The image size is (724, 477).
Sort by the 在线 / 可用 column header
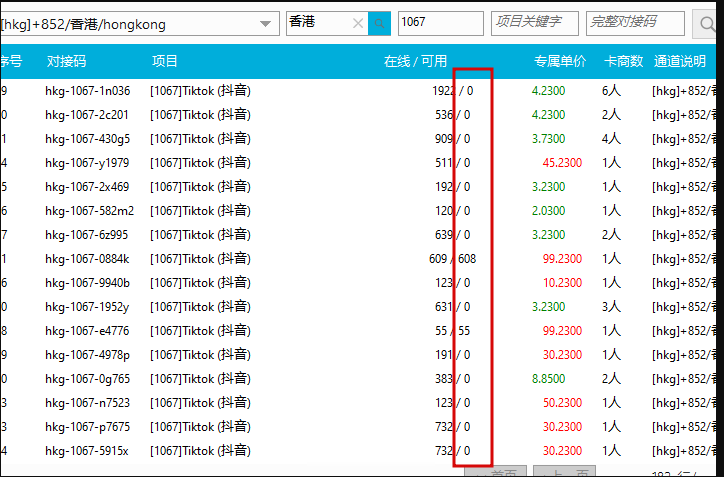(x=416, y=61)
